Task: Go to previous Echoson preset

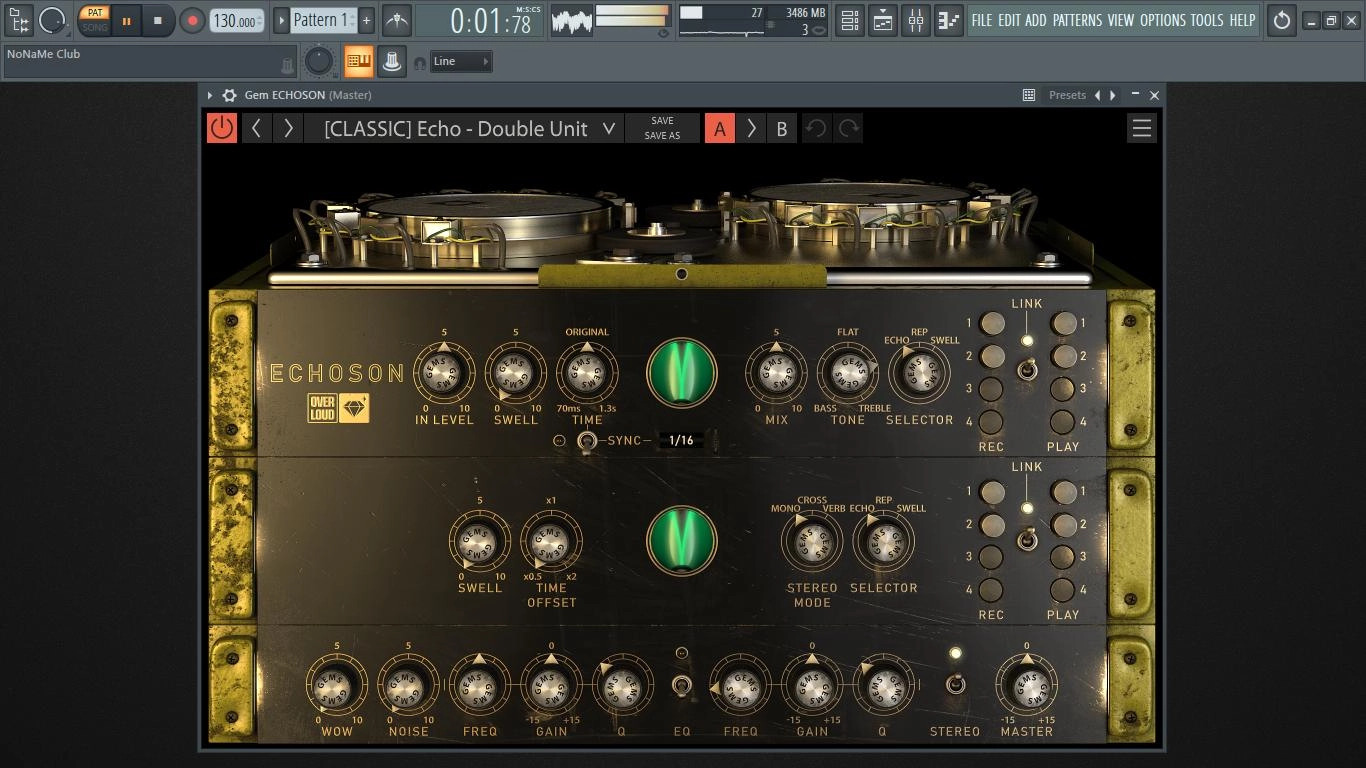Action: (257, 128)
